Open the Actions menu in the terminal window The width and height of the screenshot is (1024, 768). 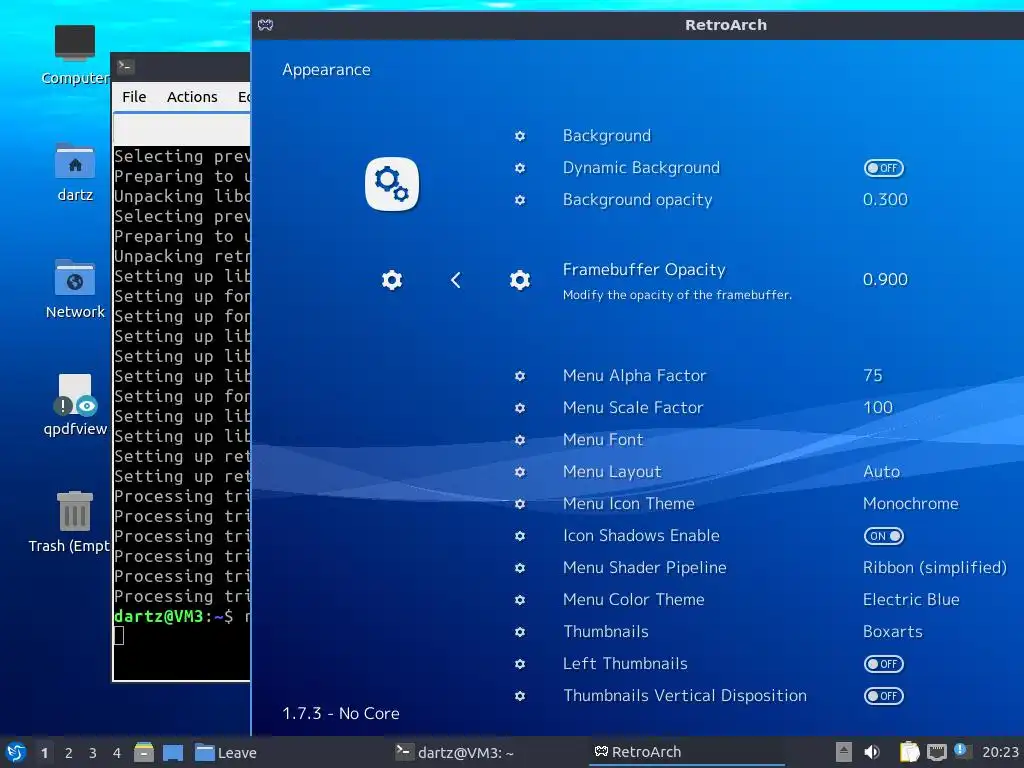point(192,97)
